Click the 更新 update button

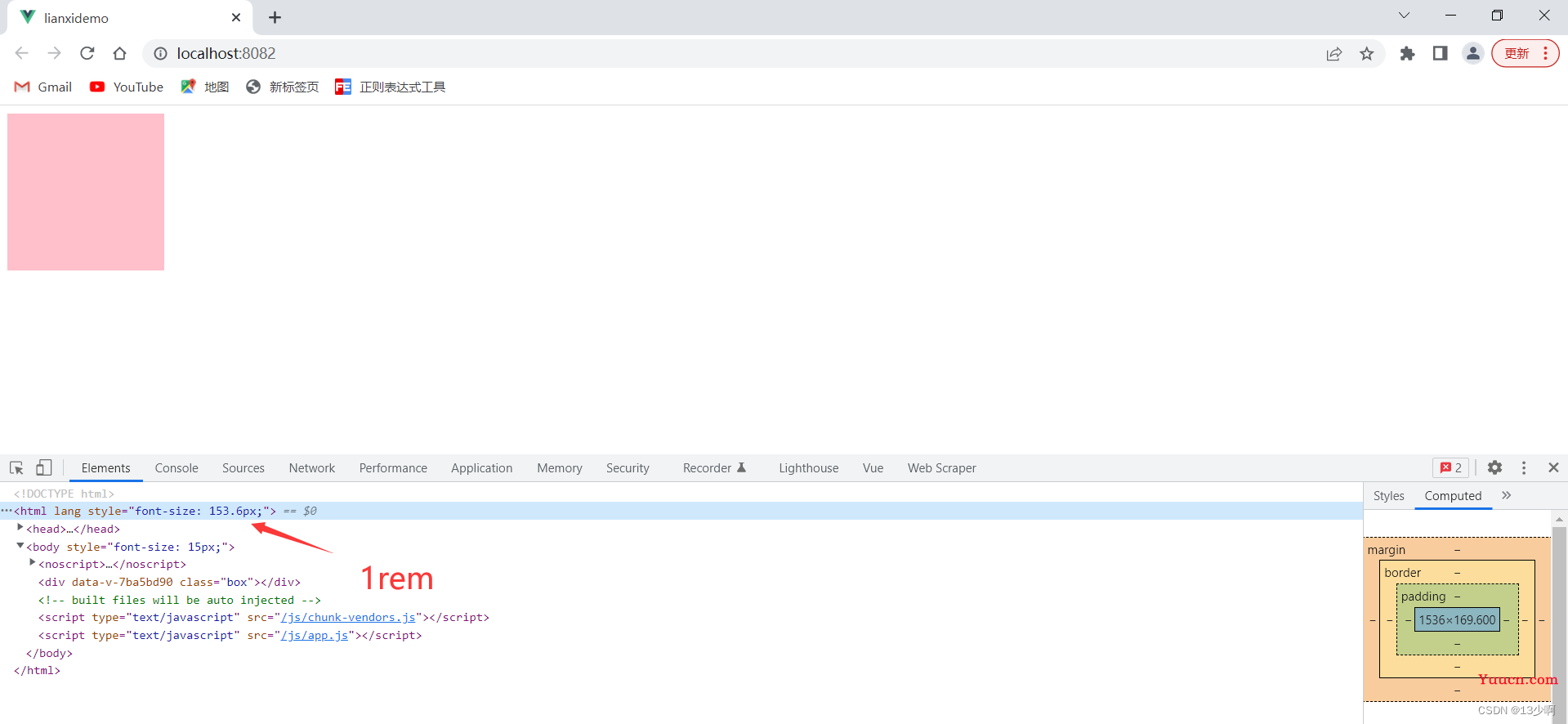1517,53
